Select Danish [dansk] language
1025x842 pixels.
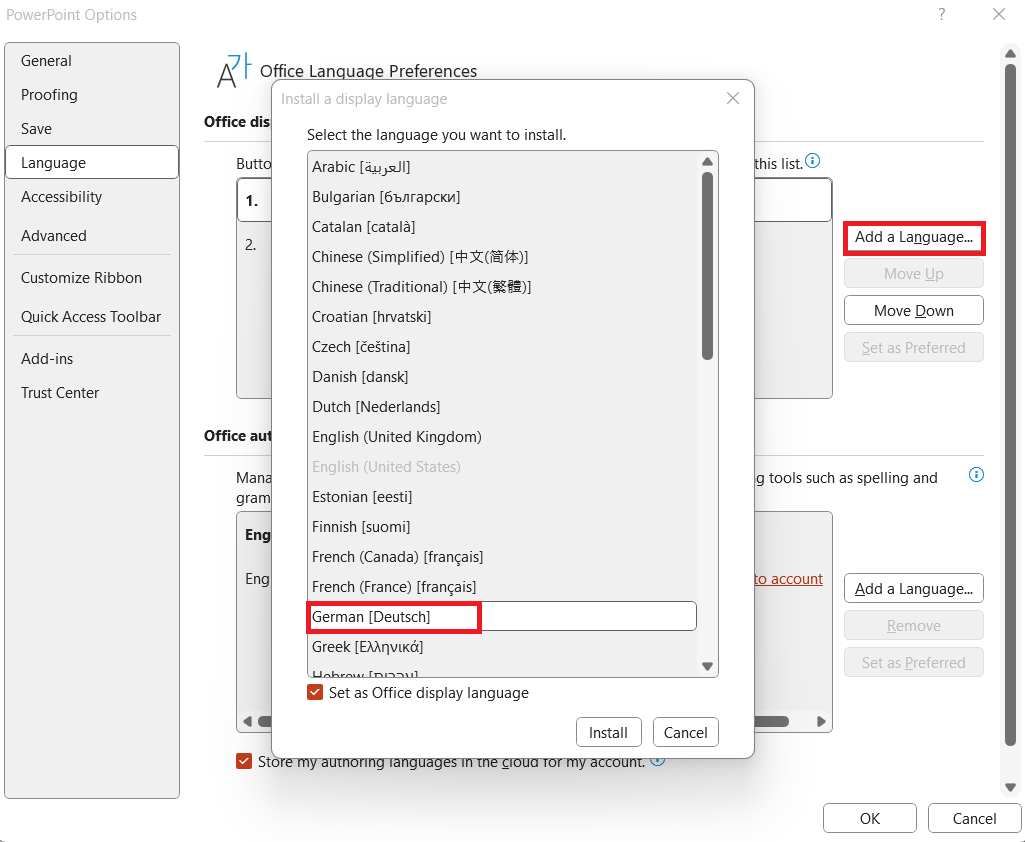pos(502,377)
